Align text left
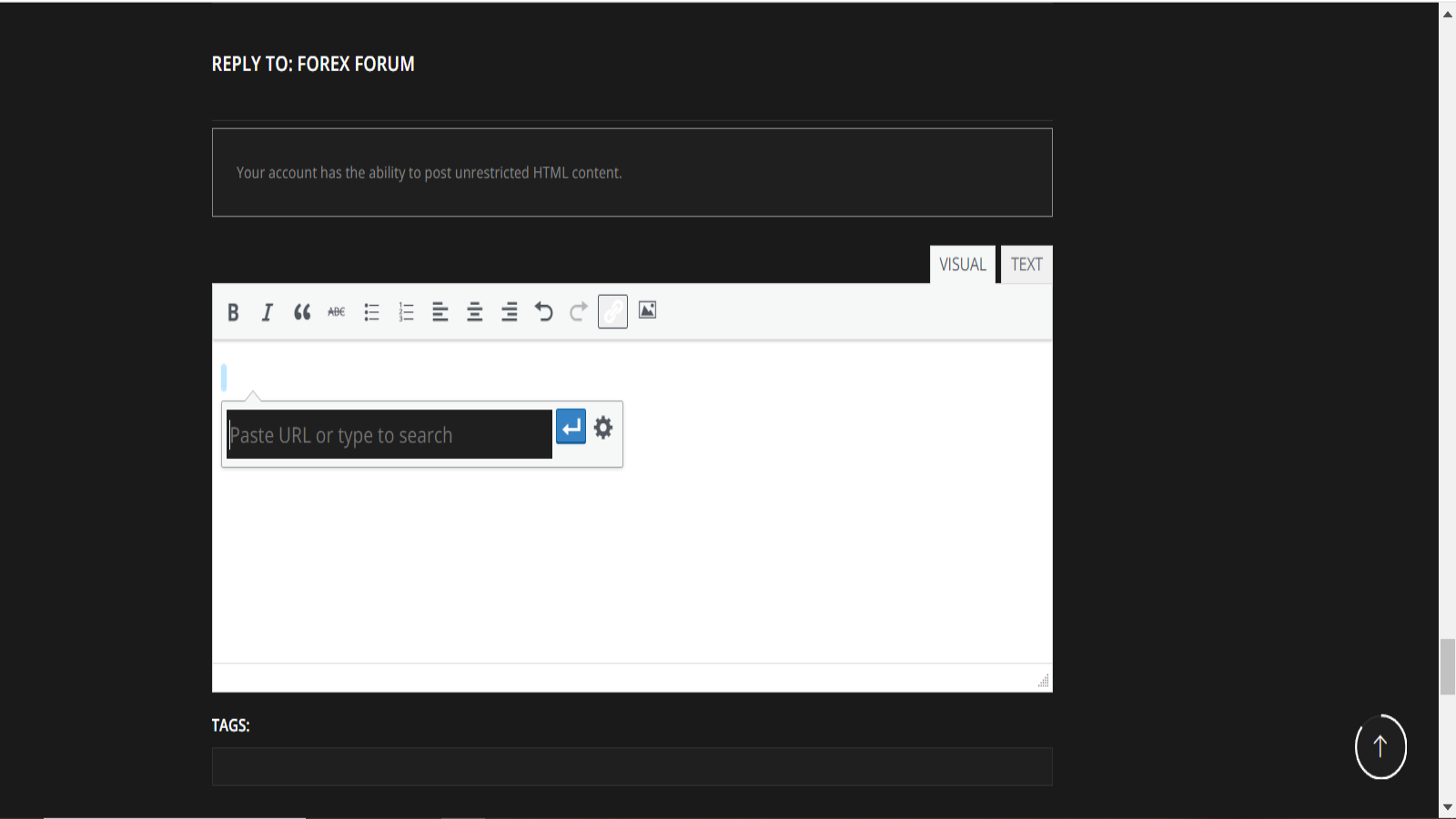Image resolution: width=1456 pixels, height=819 pixels. pyautogui.click(x=440, y=312)
